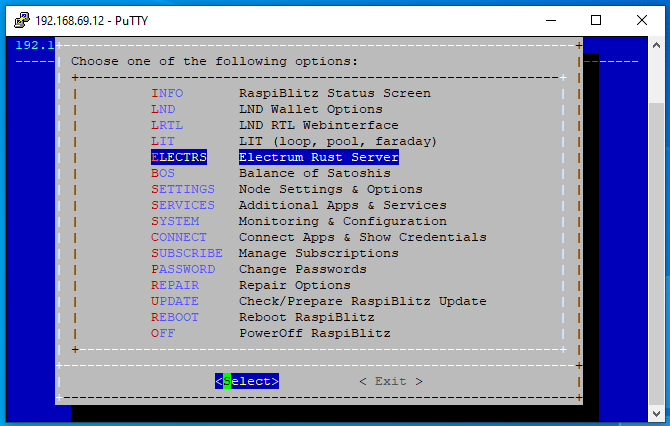Click 'Manage Subscriptions' description text
670x426 pixels.
[319, 253]
